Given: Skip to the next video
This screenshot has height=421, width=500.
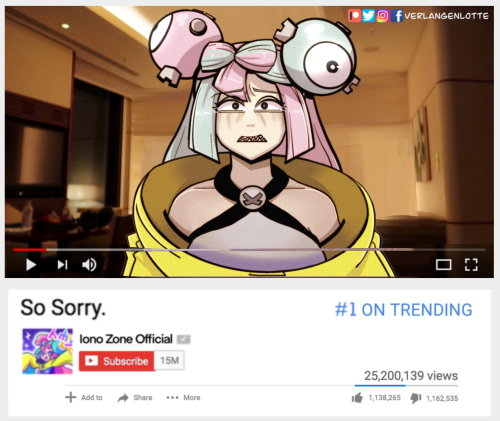Looking at the screenshot, I should 62,265.
